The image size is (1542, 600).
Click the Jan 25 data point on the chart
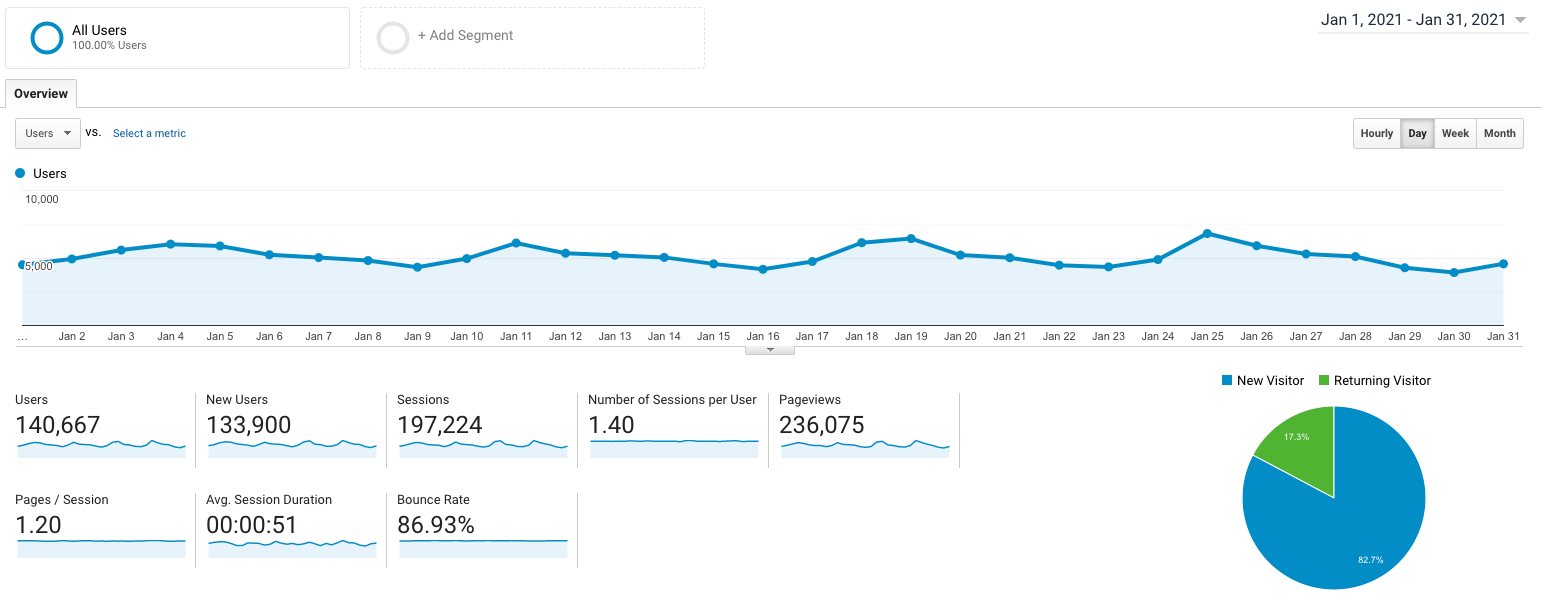(x=1207, y=232)
